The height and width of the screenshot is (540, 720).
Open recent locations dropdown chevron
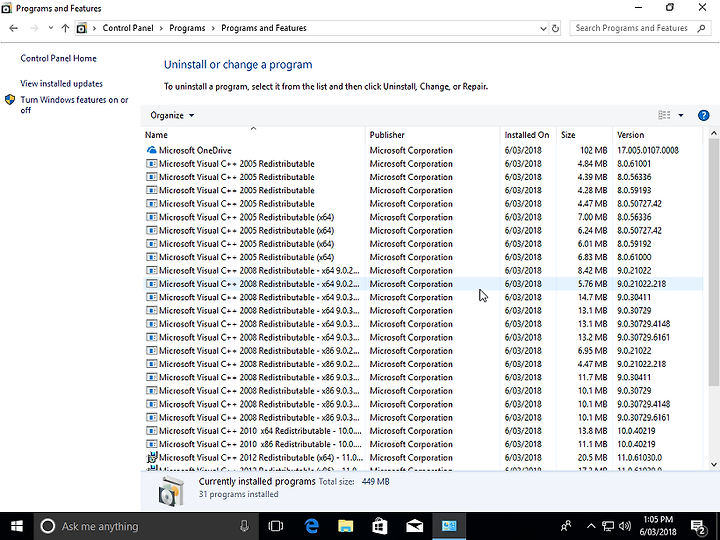click(x=51, y=28)
